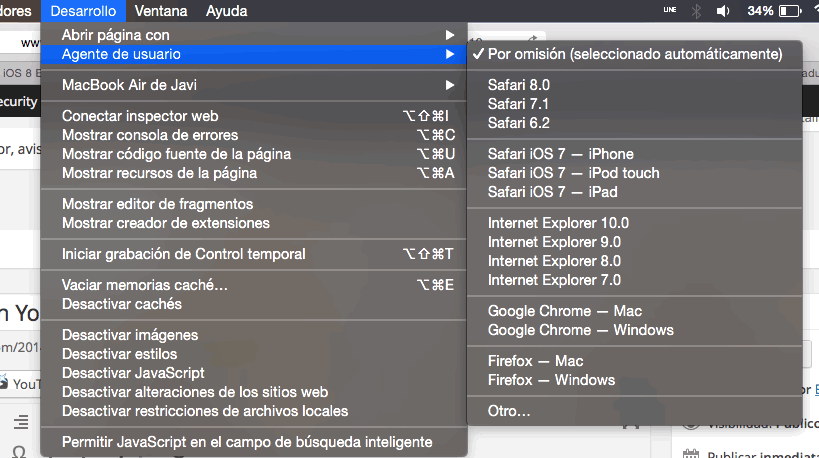Toggle Permitir JavaScript en campo de búsqueda inteligente
Screen dimensions: 819x458
pyautogui.click(x=254, y=442)
